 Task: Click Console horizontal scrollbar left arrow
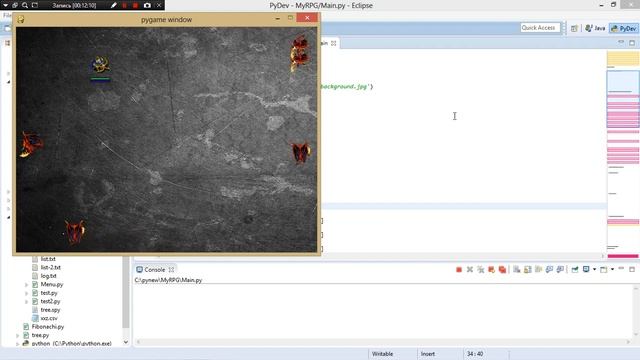coord(138,342)
